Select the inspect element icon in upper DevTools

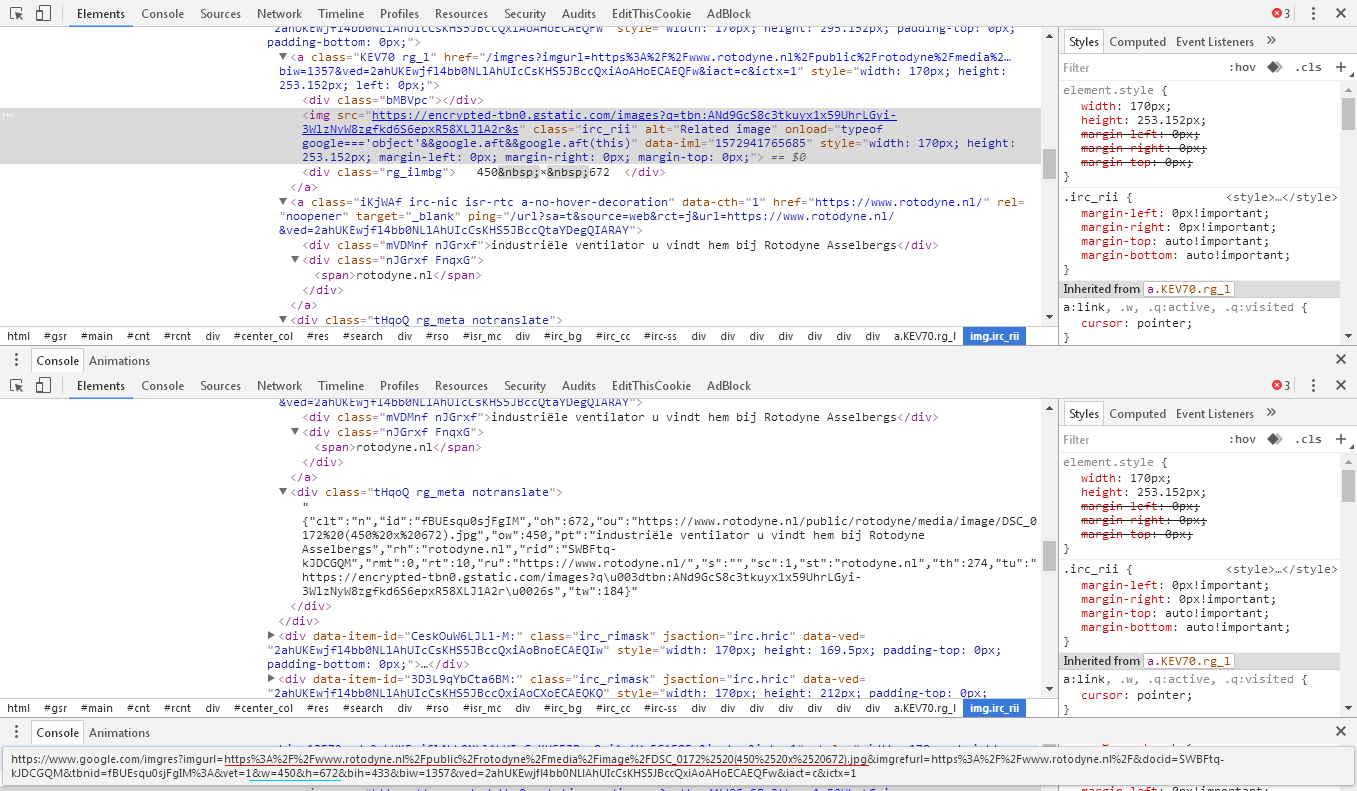click(17, 13)
